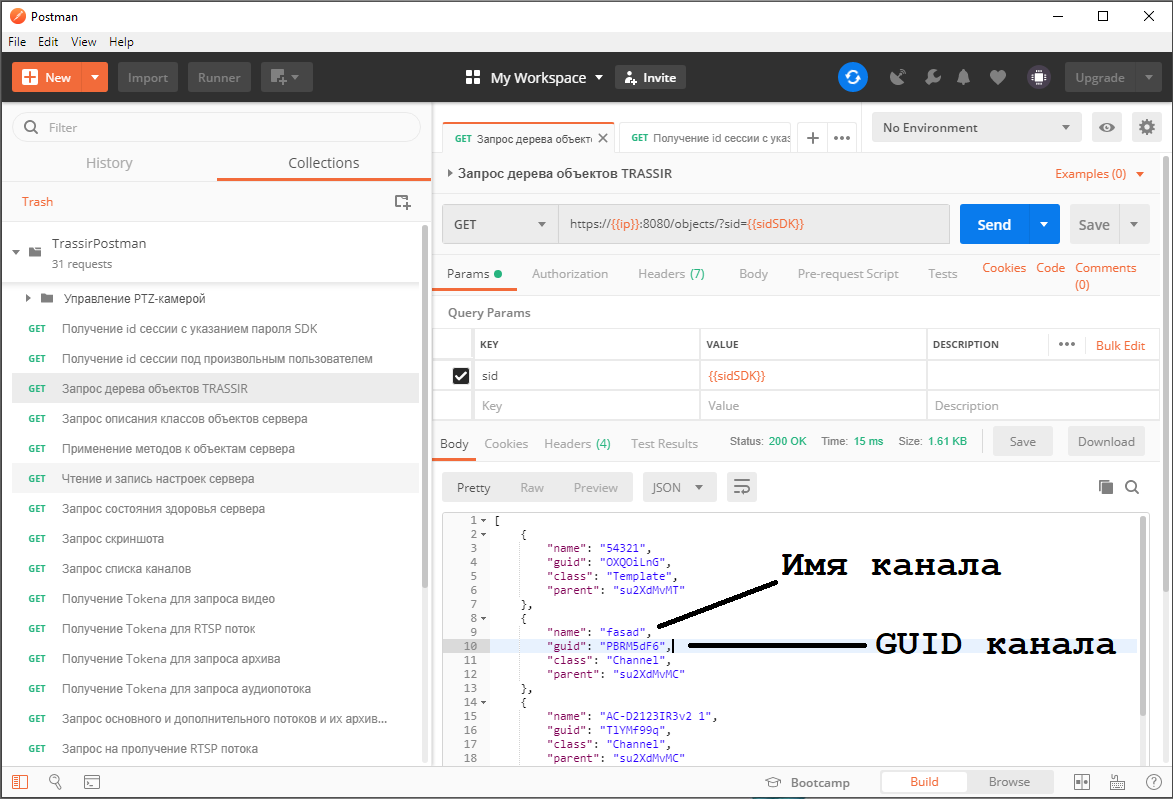Click the heart icon in header
Screen dimensions: 1173x799
pyautogui.click(x=997, y=77)
